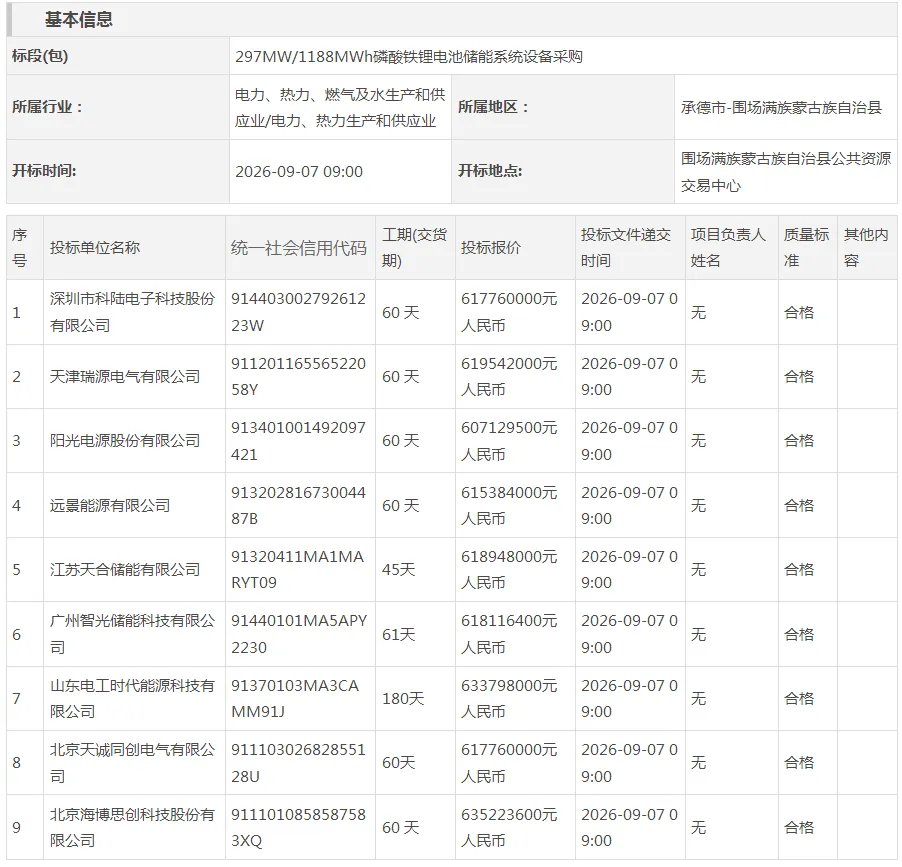Select the 标段(包) title text 297MW/1188MWh
This screenshot has height=867, width=902.
pos(304,56)
